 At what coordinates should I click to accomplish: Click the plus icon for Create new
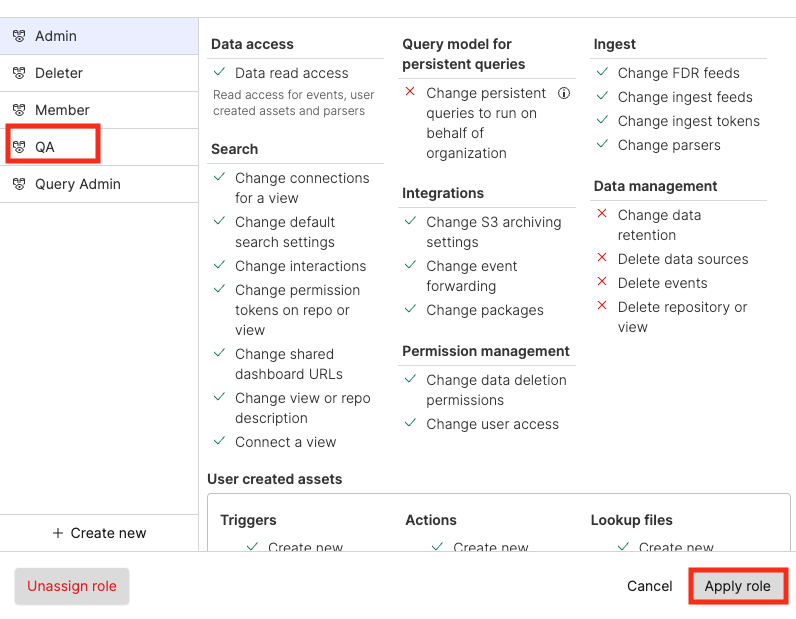tap(58, 533)
